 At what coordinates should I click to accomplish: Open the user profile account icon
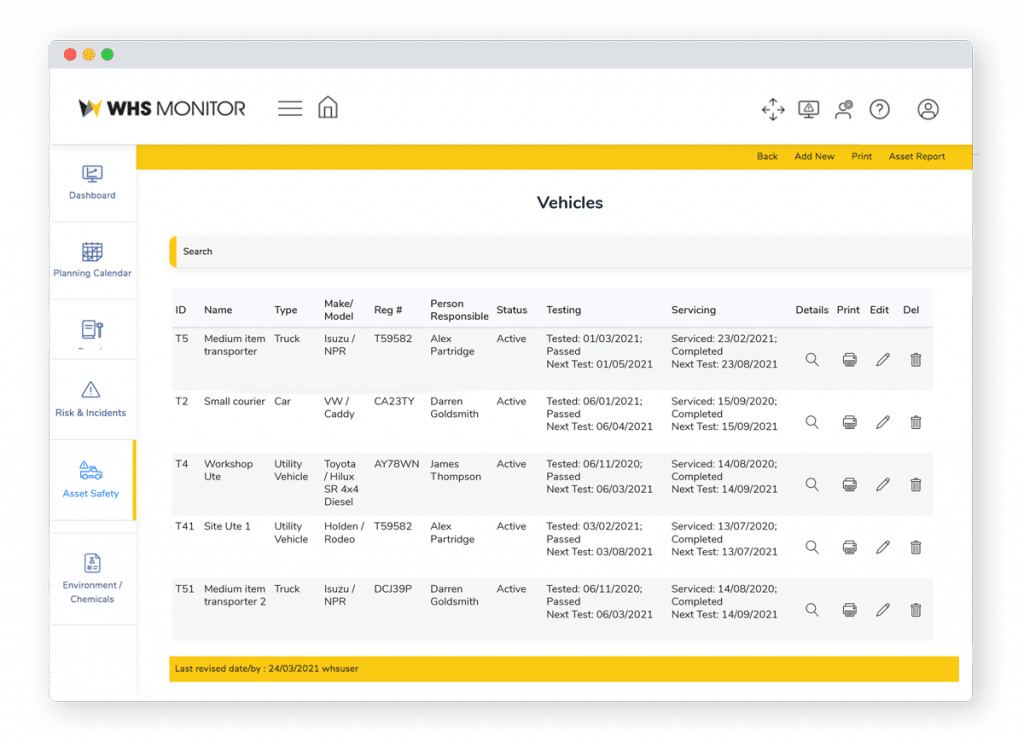(x=927, y=110)
